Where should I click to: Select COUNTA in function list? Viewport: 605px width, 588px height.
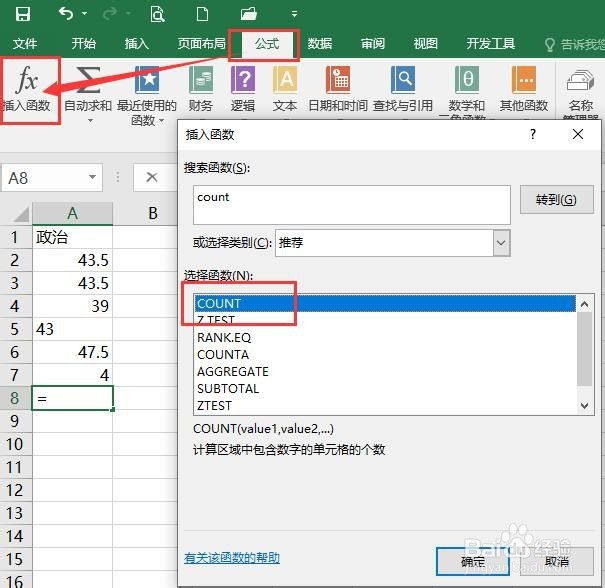(385, 355)
